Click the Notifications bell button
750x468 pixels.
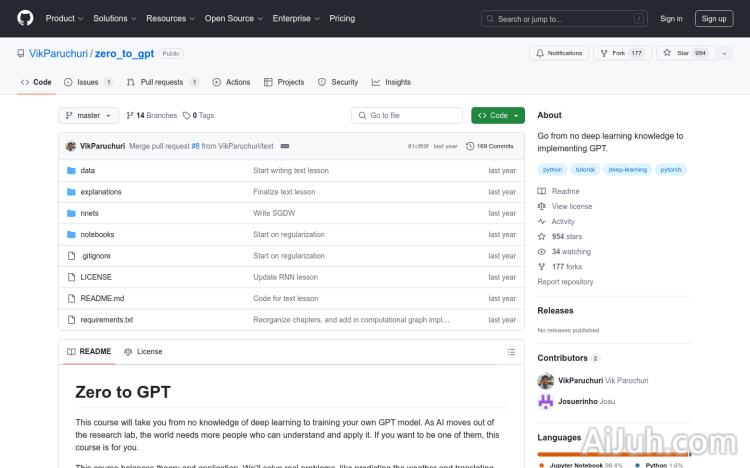[559, 53]
